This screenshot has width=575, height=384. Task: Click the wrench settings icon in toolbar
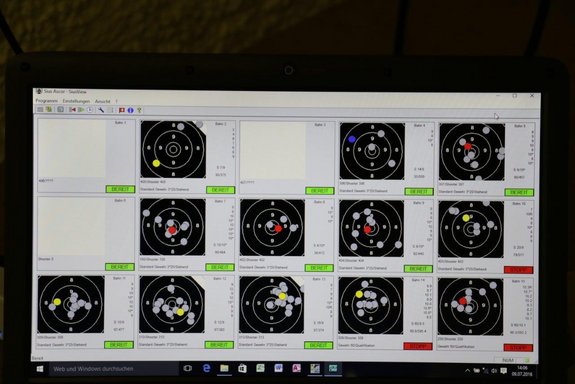coord(101,110)
